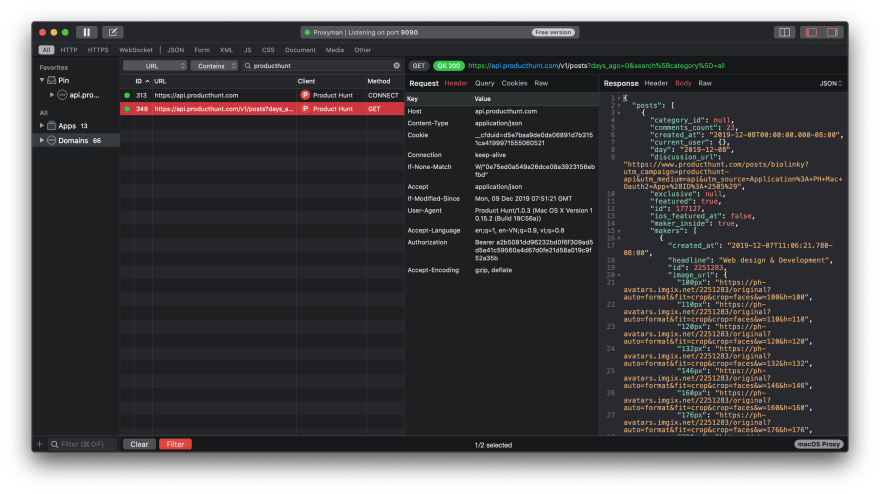Toggle the right panel icon
The width and height of the screenshot is (880, 494).
(832, 33)
